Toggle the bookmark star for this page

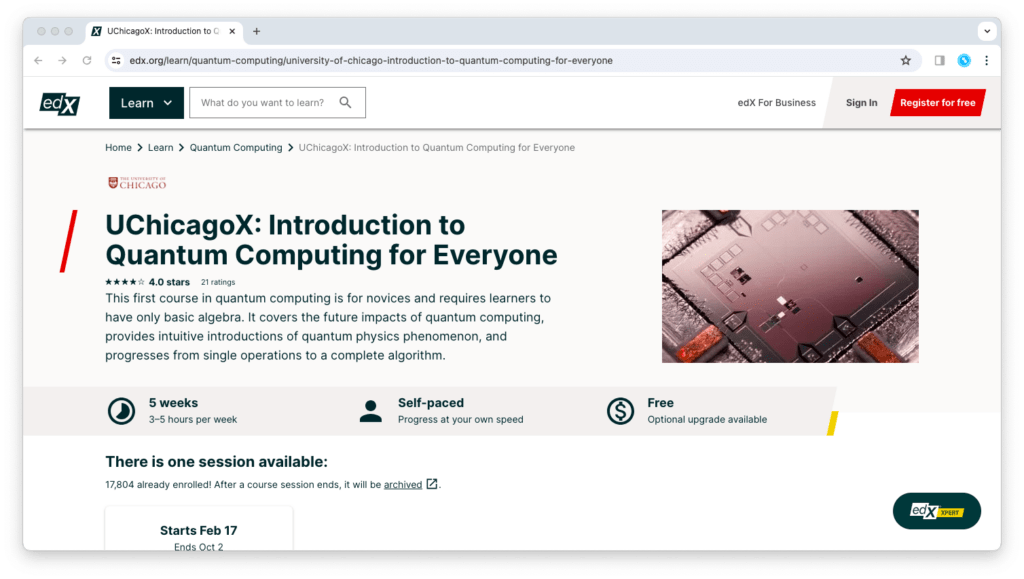tap(906, 60)
